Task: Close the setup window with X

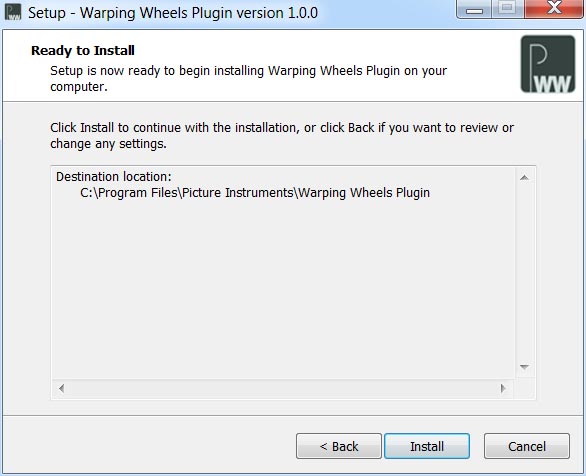Action: point(554,9)
